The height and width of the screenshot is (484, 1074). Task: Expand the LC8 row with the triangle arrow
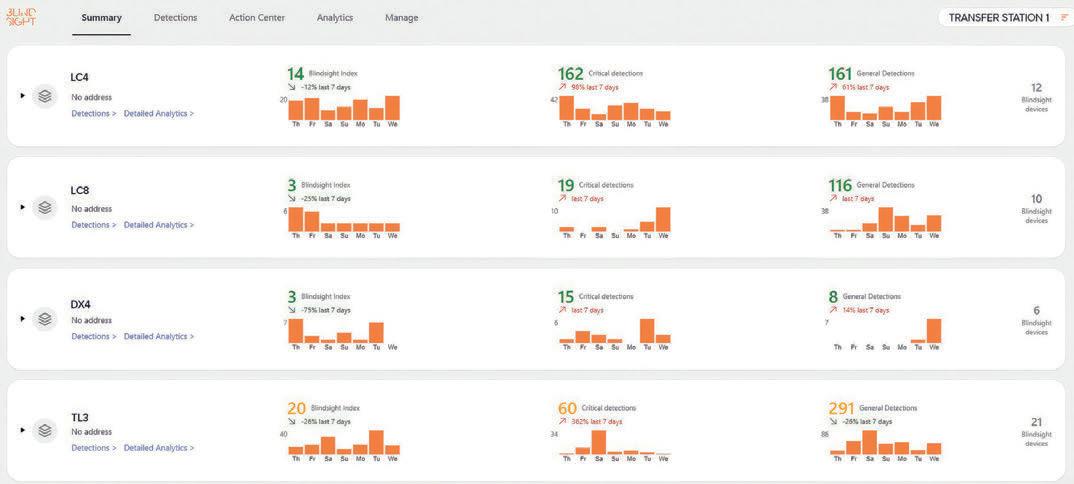tap(23, 207)
